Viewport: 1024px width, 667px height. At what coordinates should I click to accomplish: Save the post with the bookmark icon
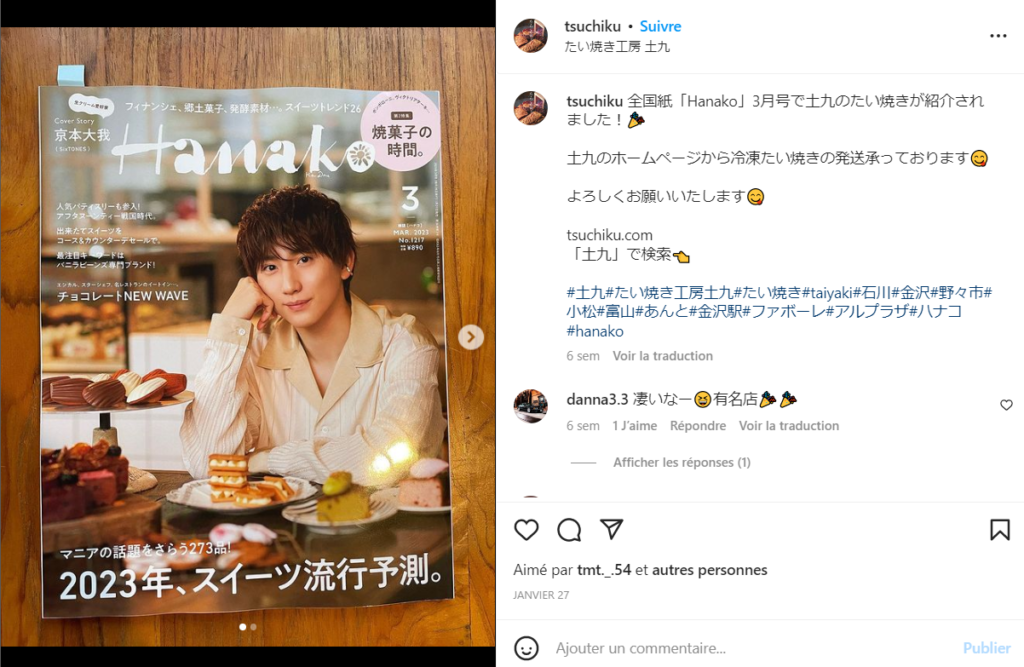(999, 530)
